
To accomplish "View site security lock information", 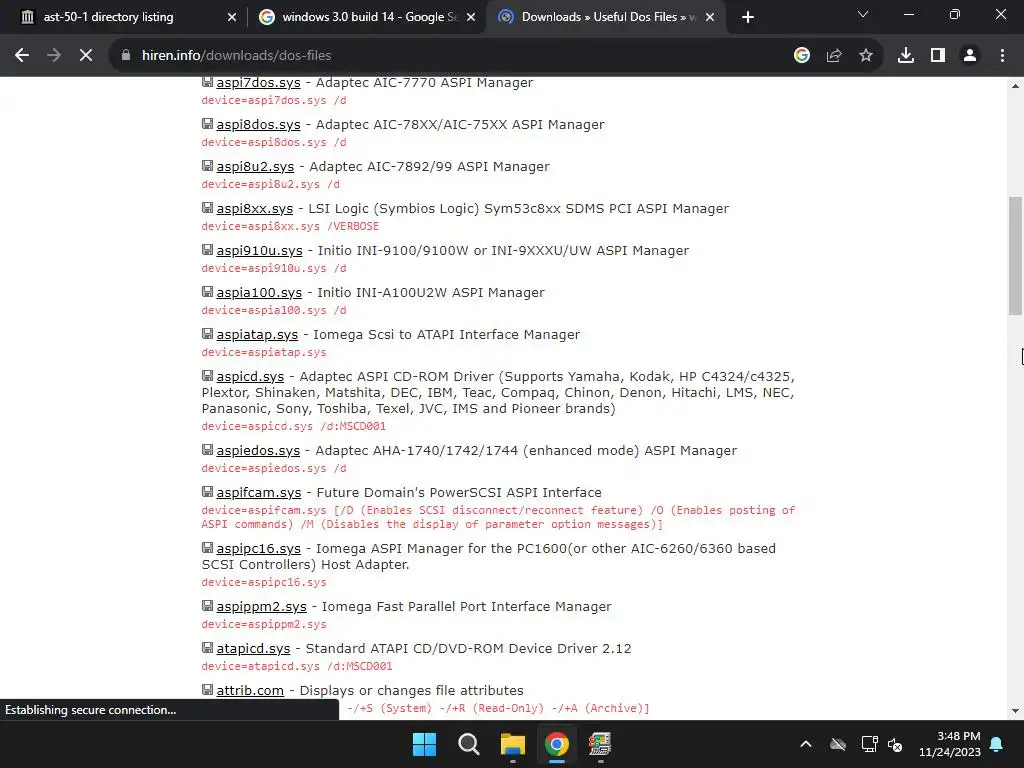I will [126, 56].
